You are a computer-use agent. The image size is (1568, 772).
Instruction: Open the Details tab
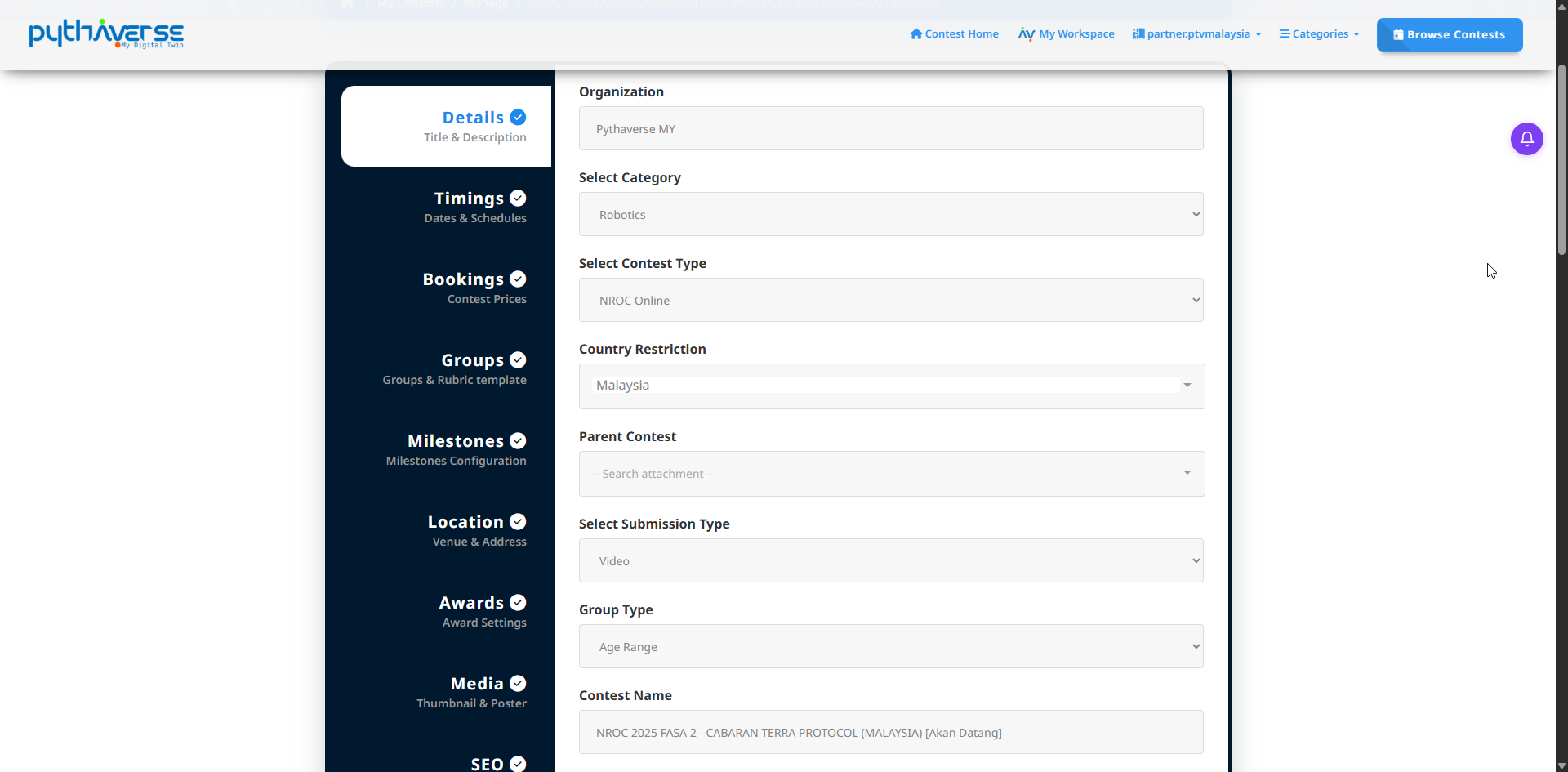446,126
